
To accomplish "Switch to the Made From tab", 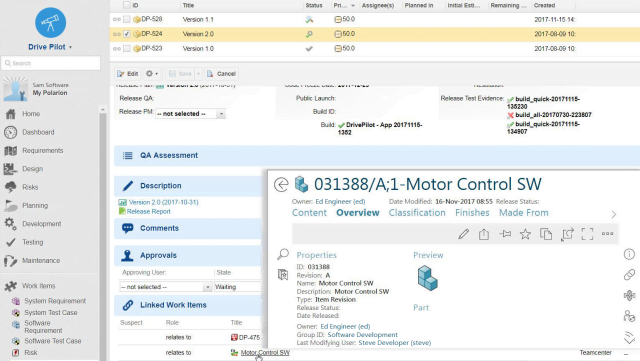I will pyautogui.click(x=524, y=213).
